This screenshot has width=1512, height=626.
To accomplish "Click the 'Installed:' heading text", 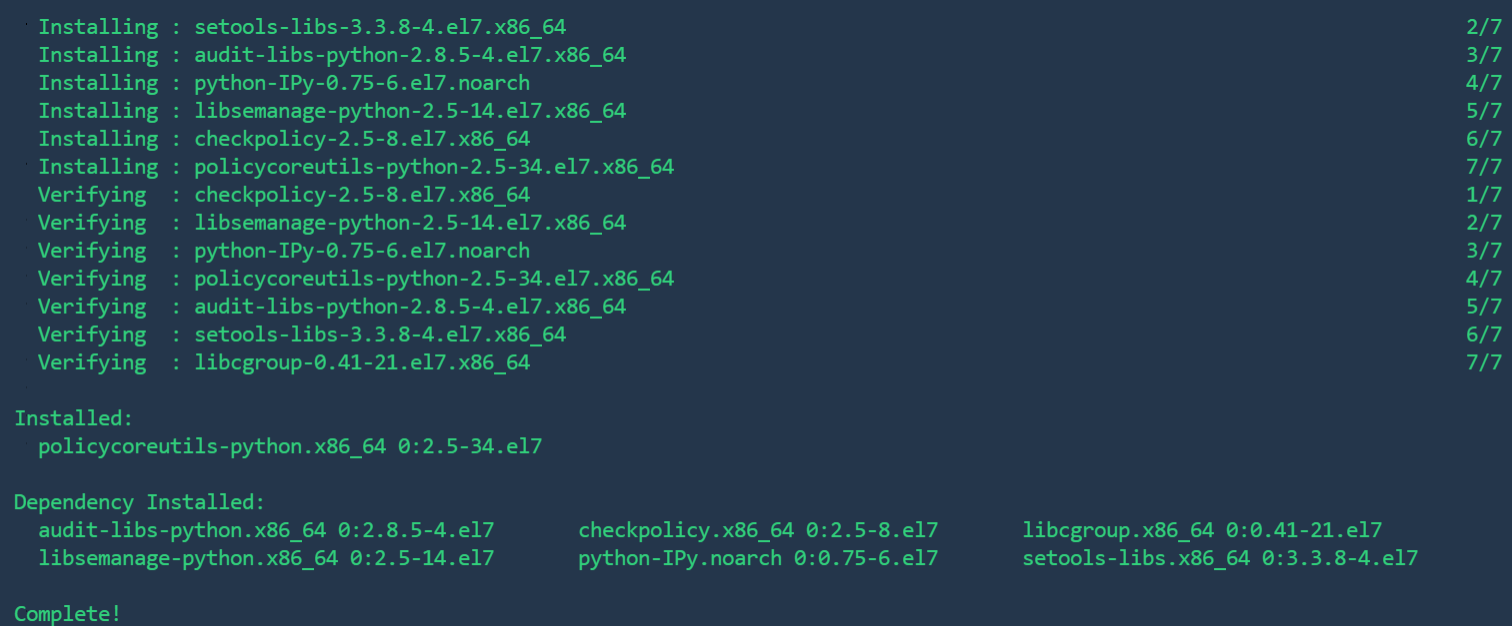I will [73, 418].
